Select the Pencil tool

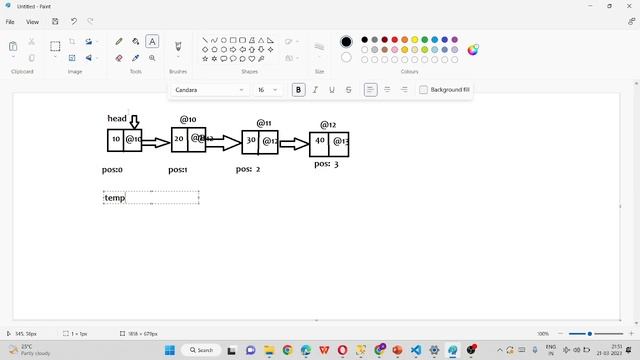click(x=119, y=41)
